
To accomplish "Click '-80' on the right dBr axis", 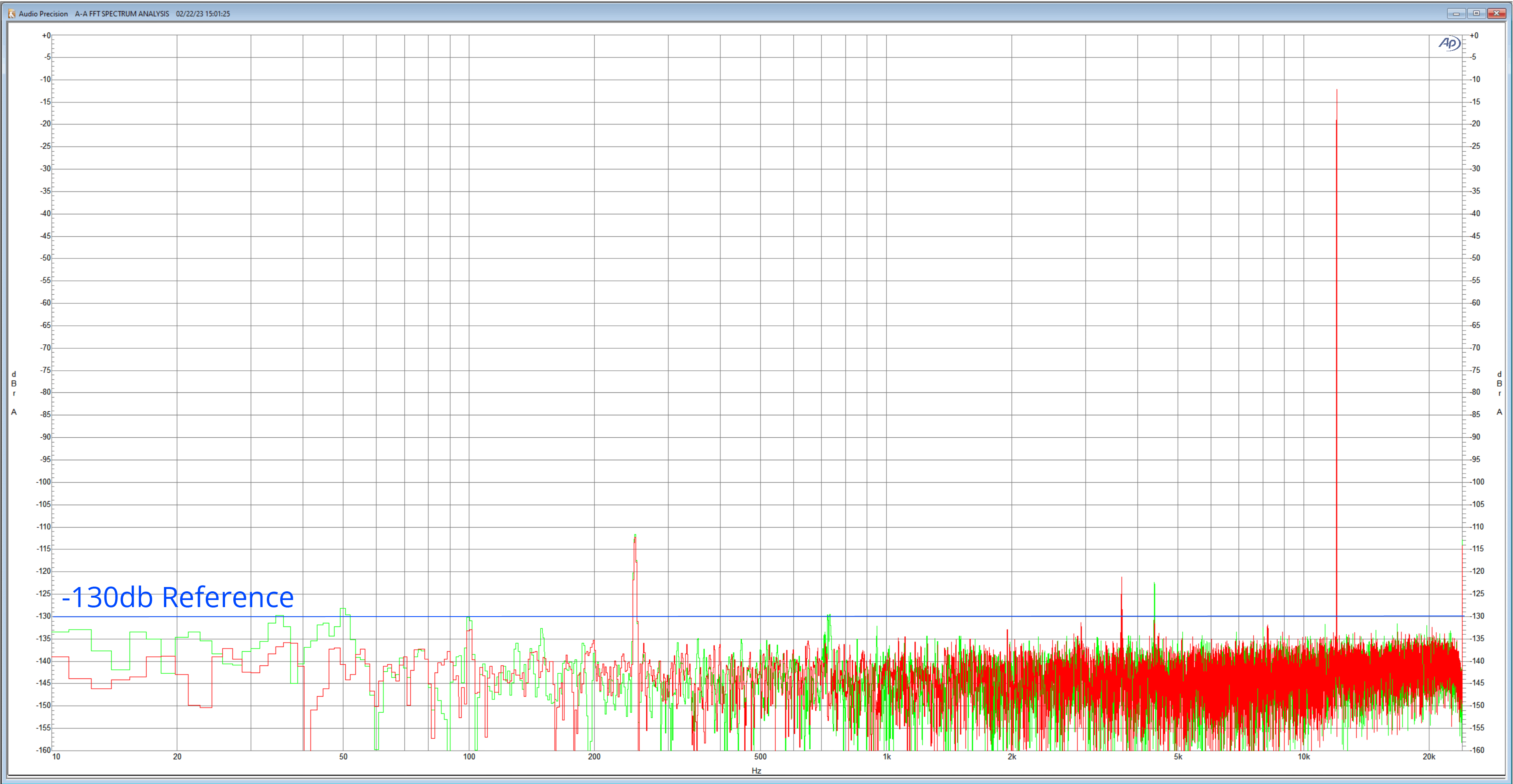I will click(x=1475, y=392).
